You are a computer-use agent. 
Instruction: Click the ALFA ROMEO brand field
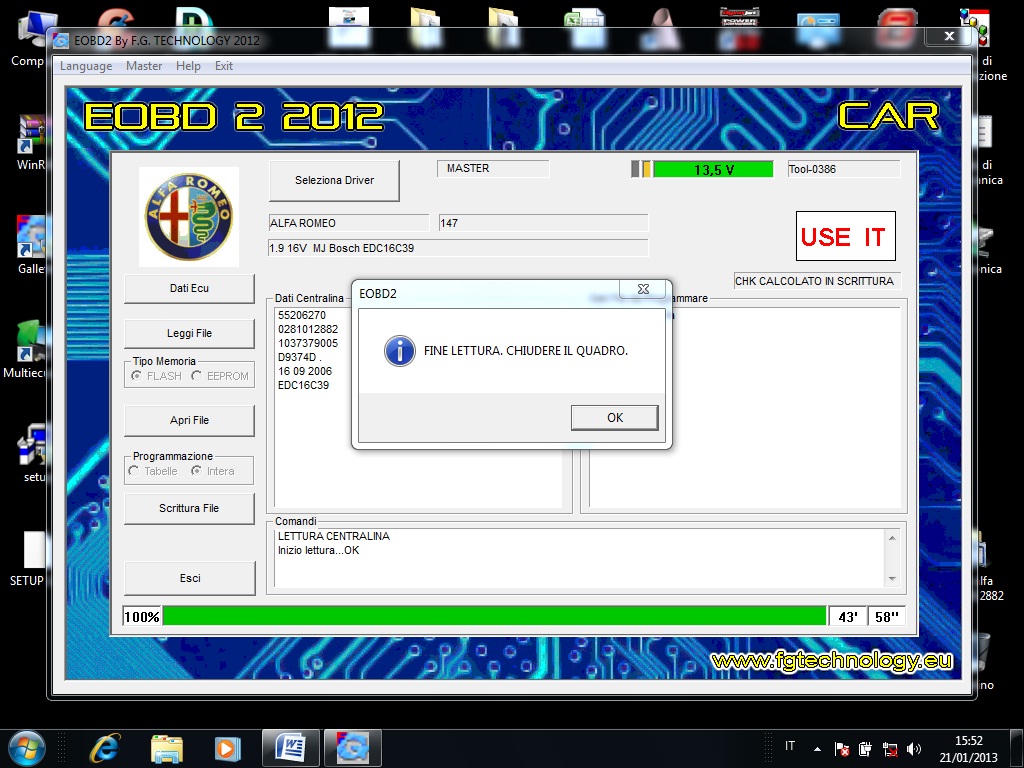pos(349,223)
